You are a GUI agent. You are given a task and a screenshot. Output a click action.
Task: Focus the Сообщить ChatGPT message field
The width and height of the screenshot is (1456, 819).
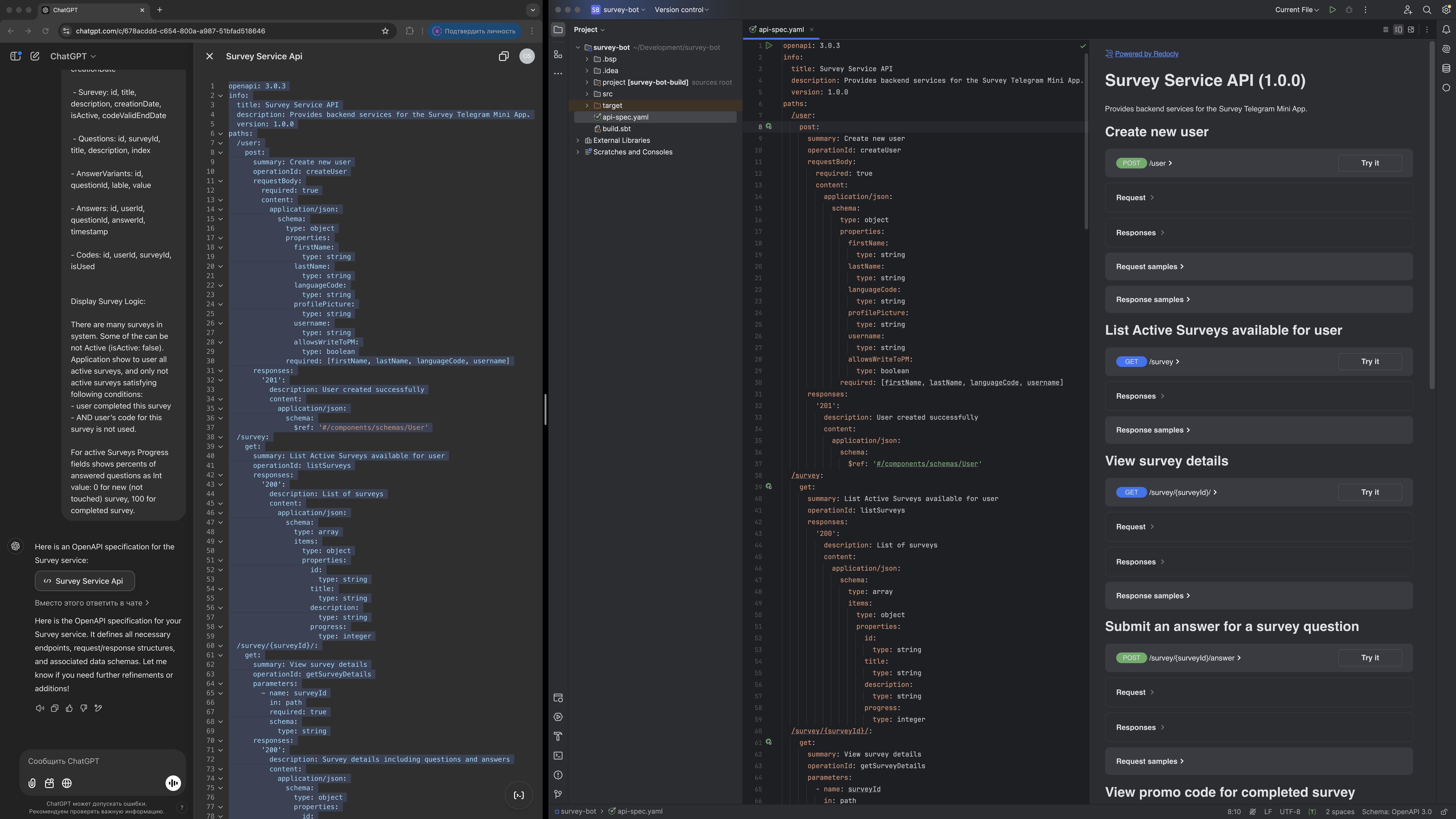click(102, 761)
